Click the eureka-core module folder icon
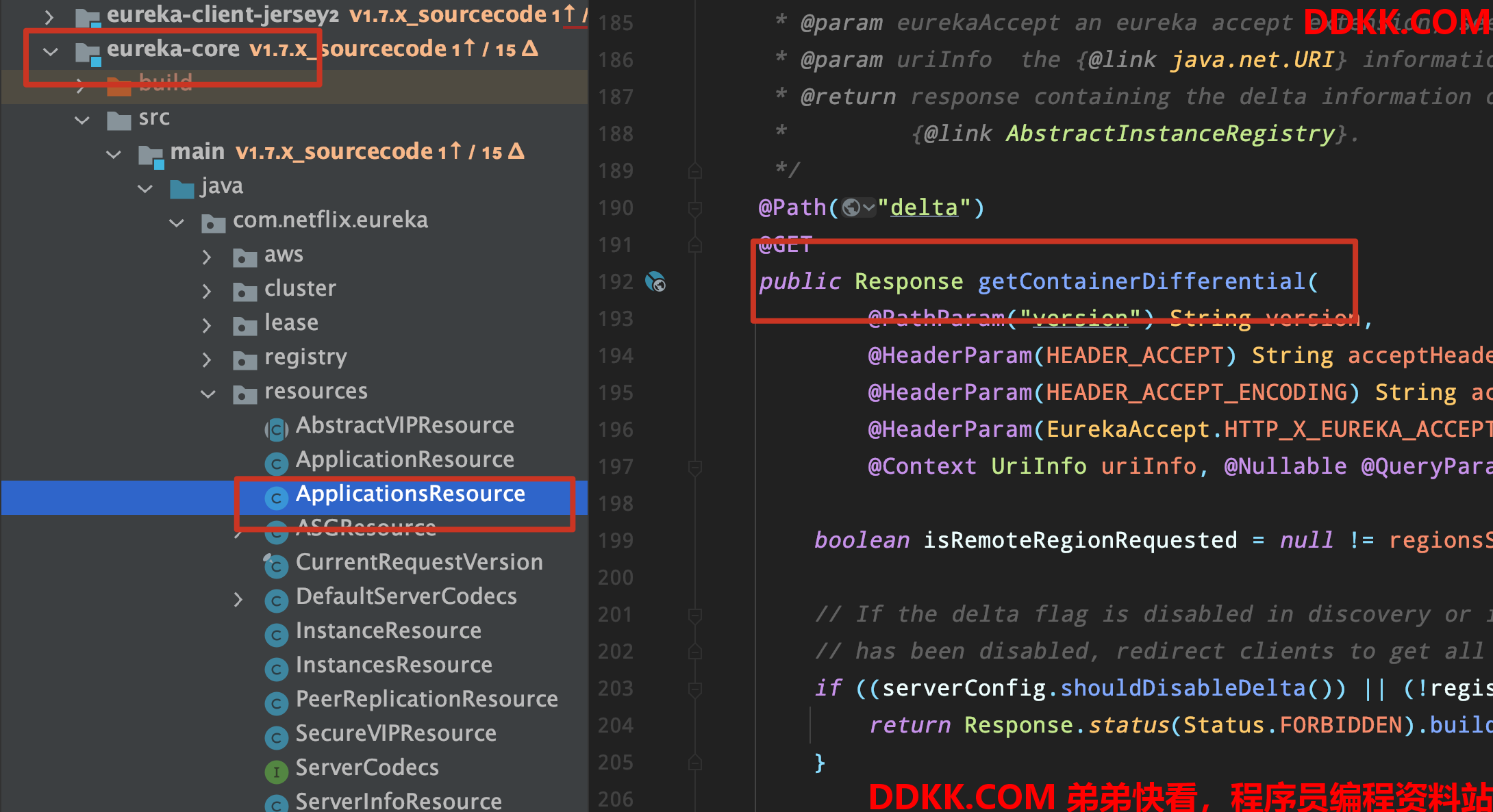Viewport: 1493px width, 812px height. [87, 52]
